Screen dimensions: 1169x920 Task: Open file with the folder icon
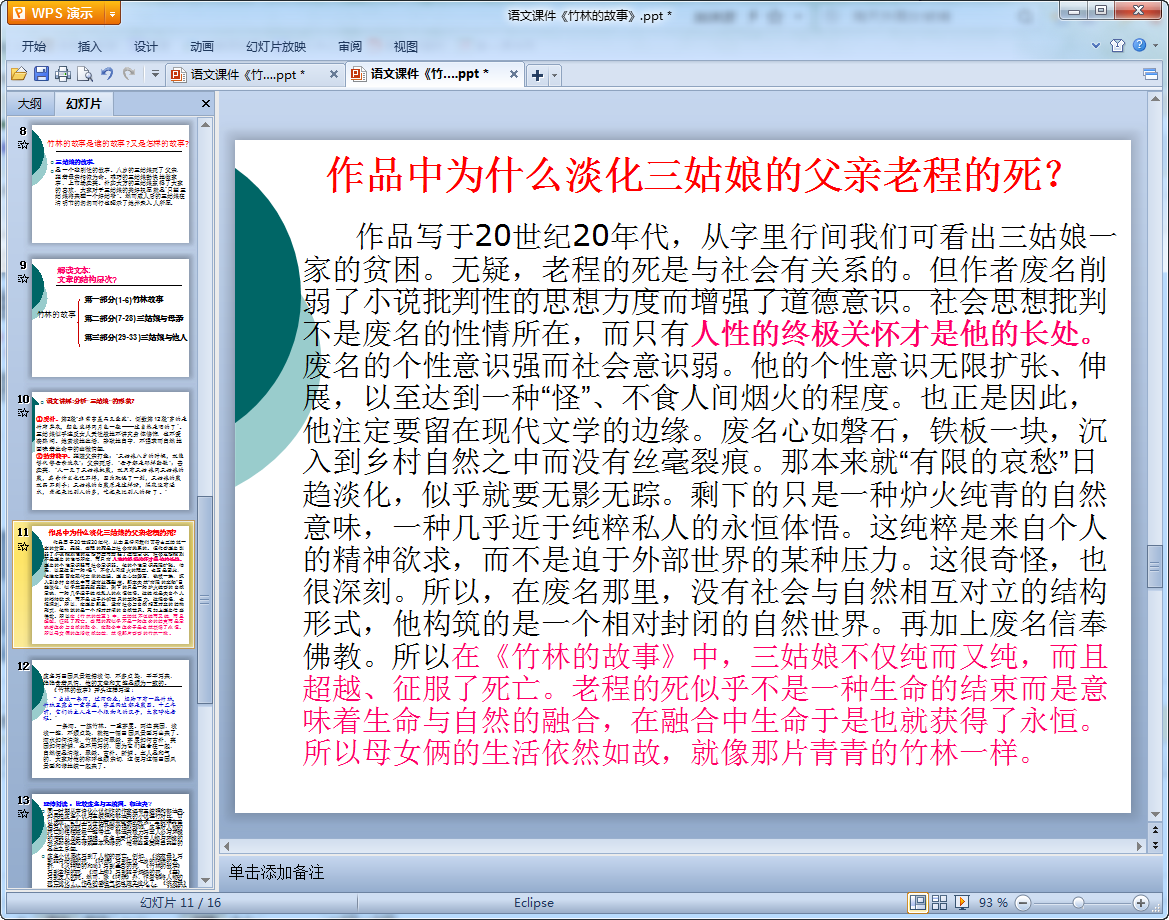pyautogui.click(x=19, y=74)
